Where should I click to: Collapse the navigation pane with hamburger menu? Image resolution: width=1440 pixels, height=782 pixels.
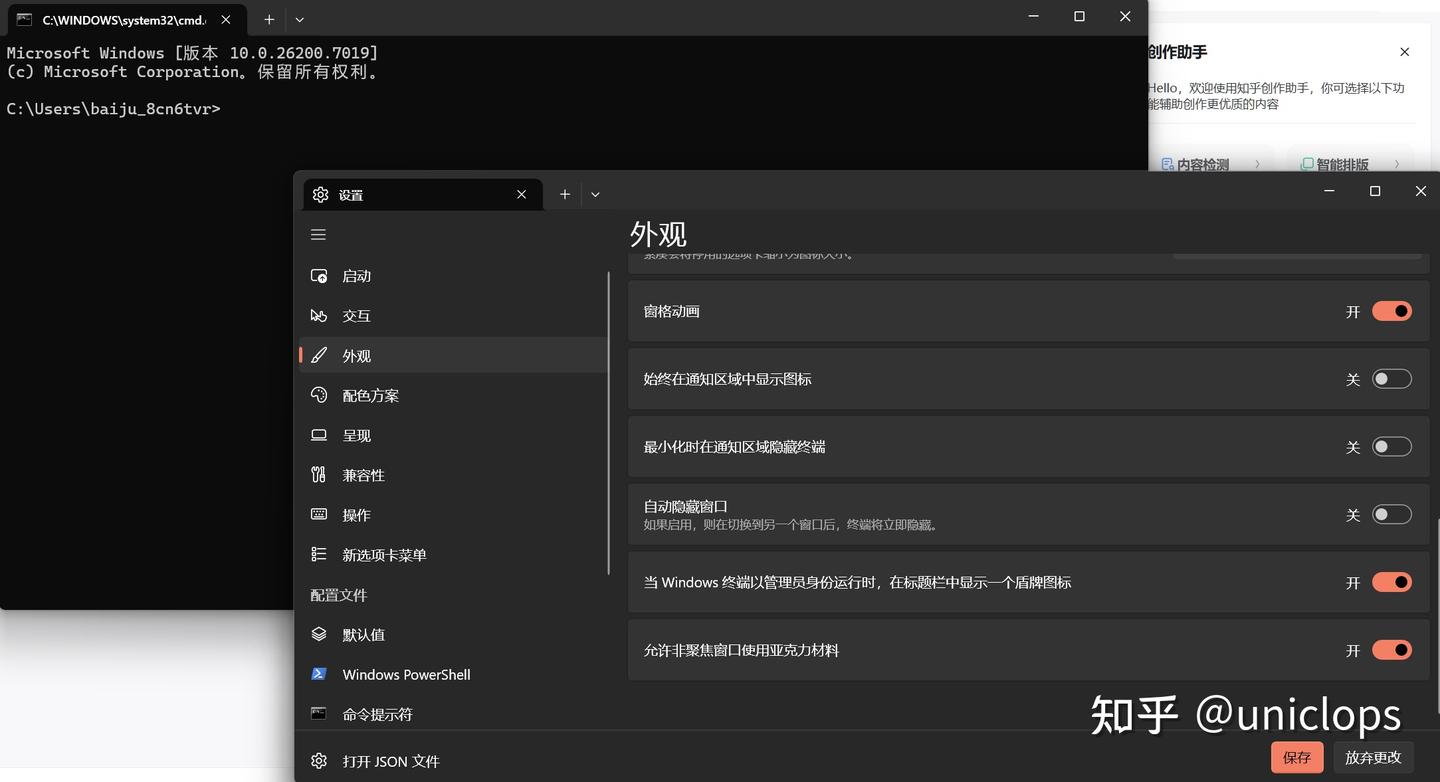(318, 234)
